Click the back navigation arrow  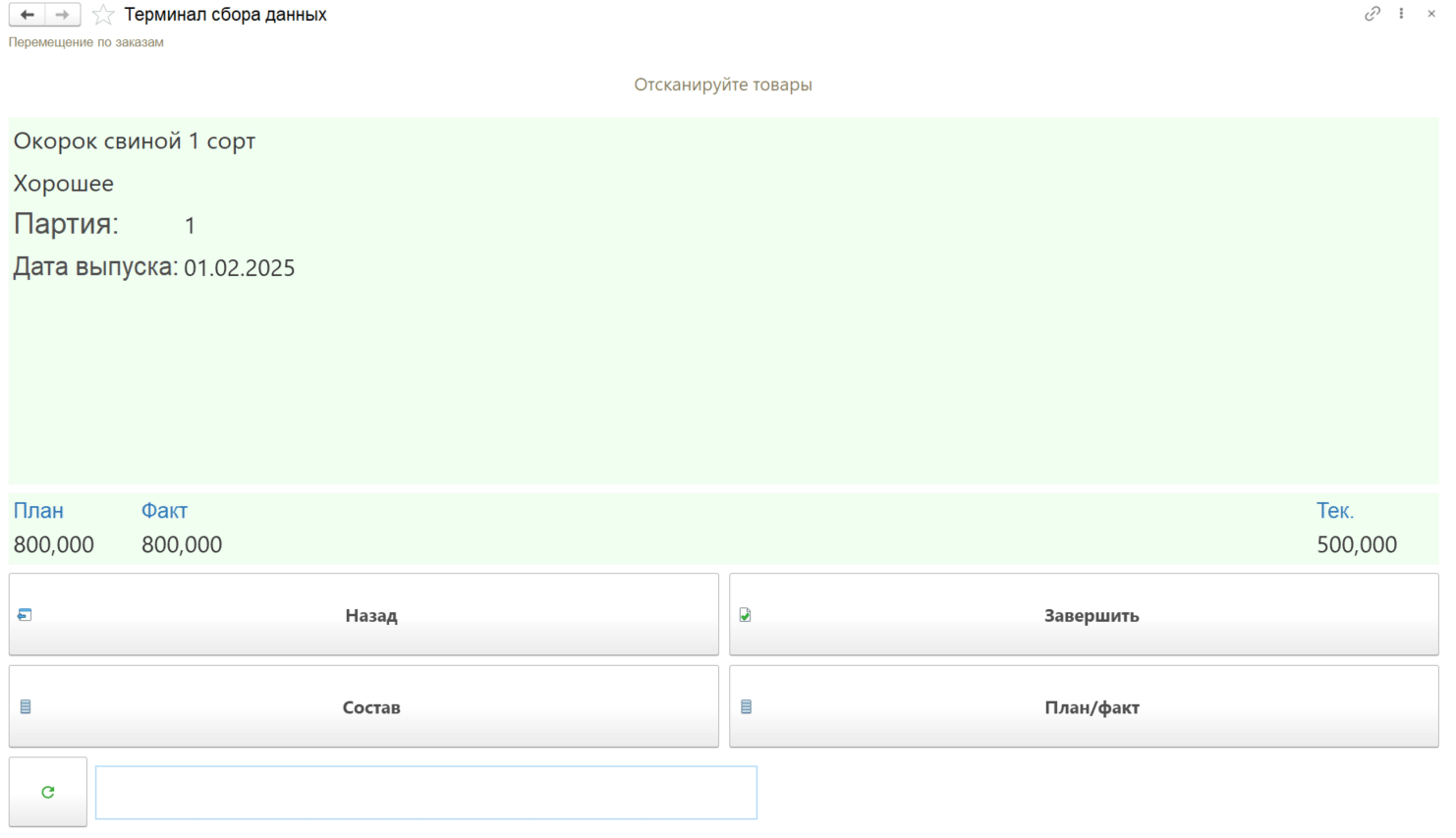click(28, 15)
